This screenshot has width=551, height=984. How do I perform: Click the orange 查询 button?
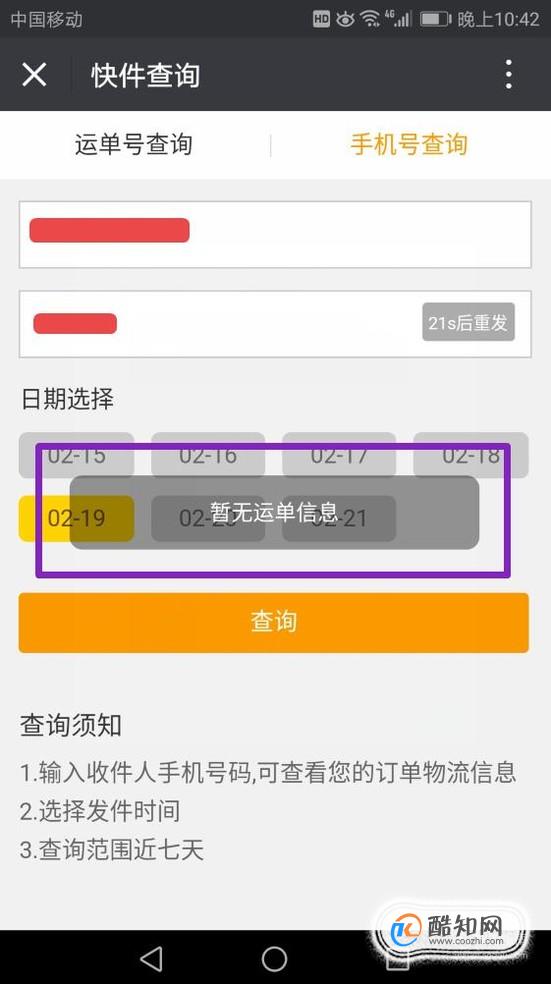click(274, 623)
